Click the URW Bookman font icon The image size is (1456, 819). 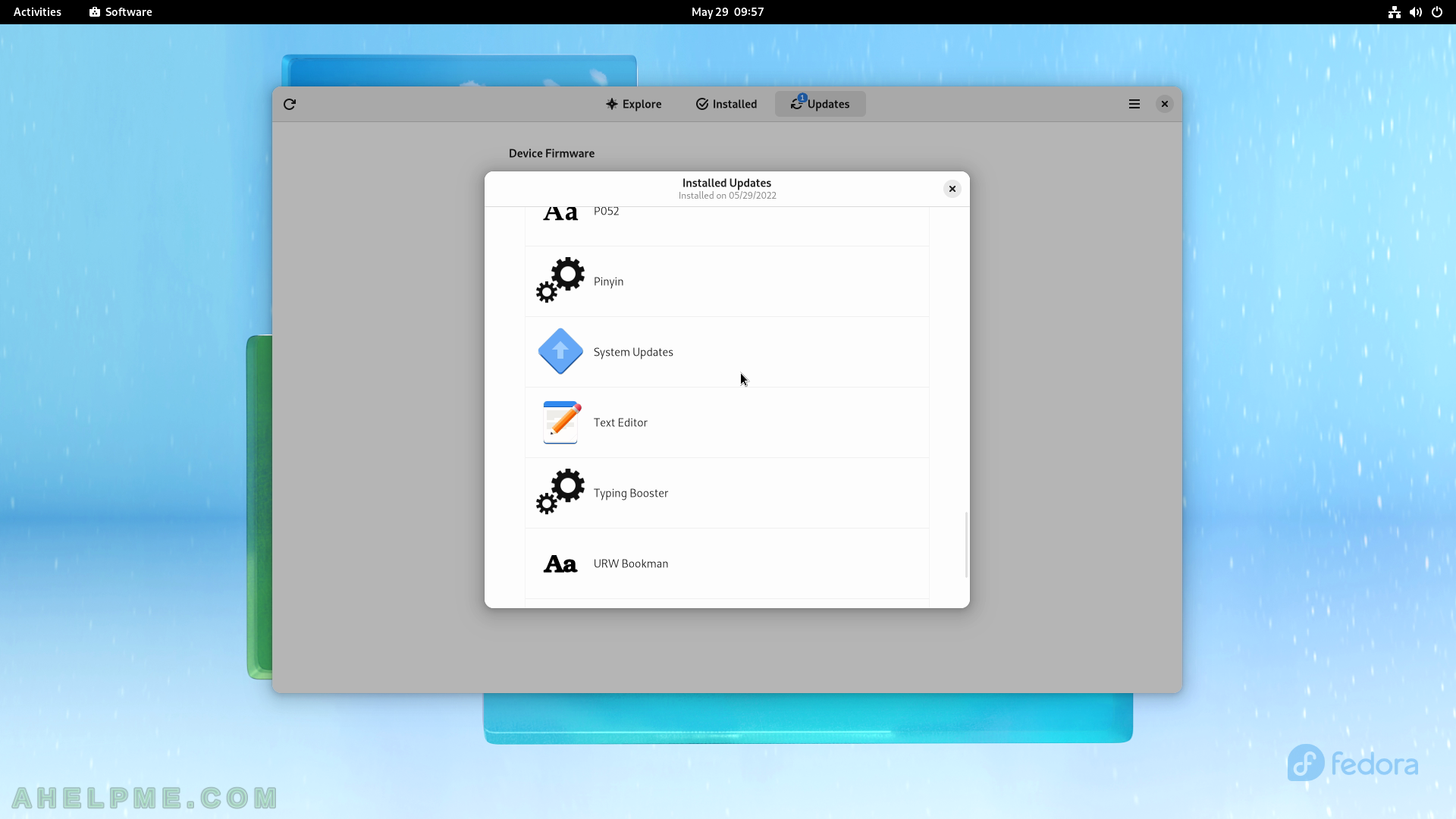pyautogui.click(x=560, y=563)
